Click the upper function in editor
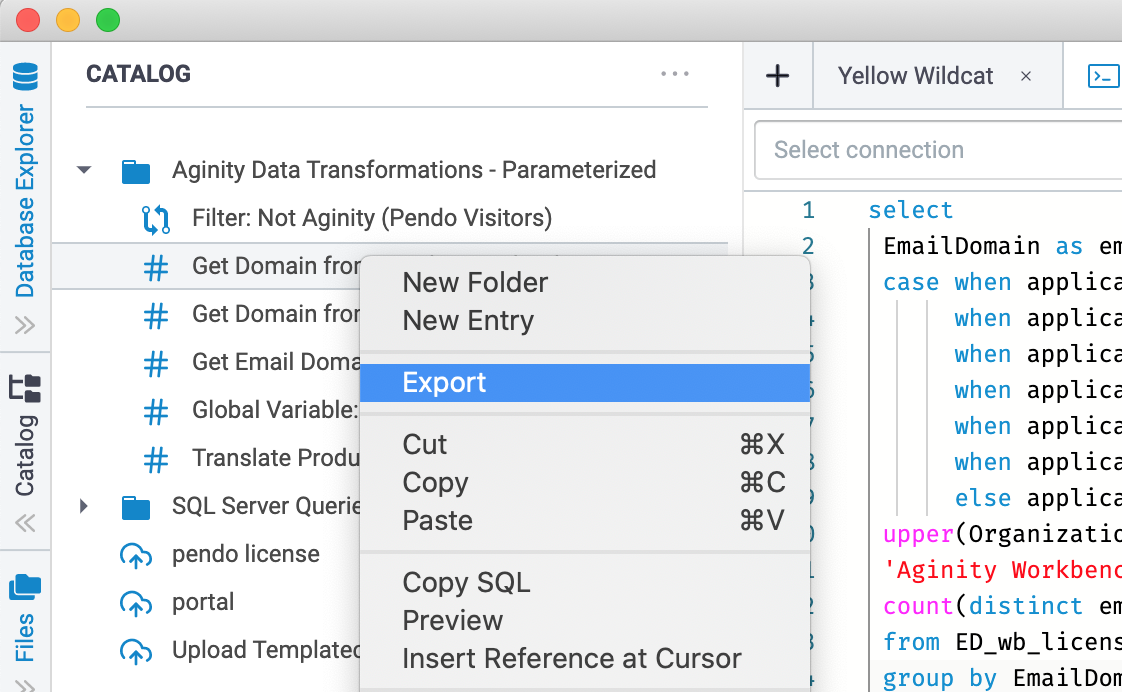Image resolution: width=1122 pixels, height=692 pixels. (918, 534)
